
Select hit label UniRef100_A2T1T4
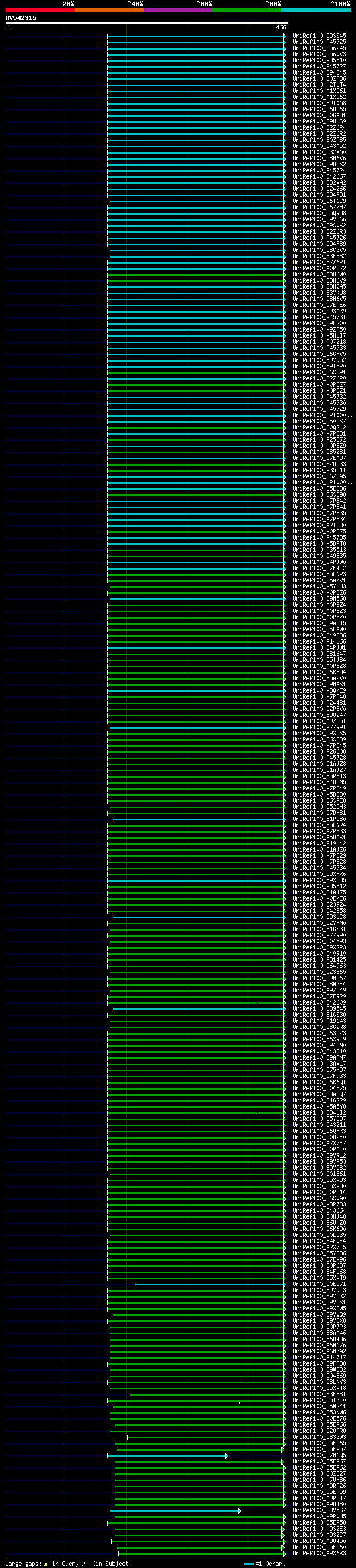click(319, 85)
